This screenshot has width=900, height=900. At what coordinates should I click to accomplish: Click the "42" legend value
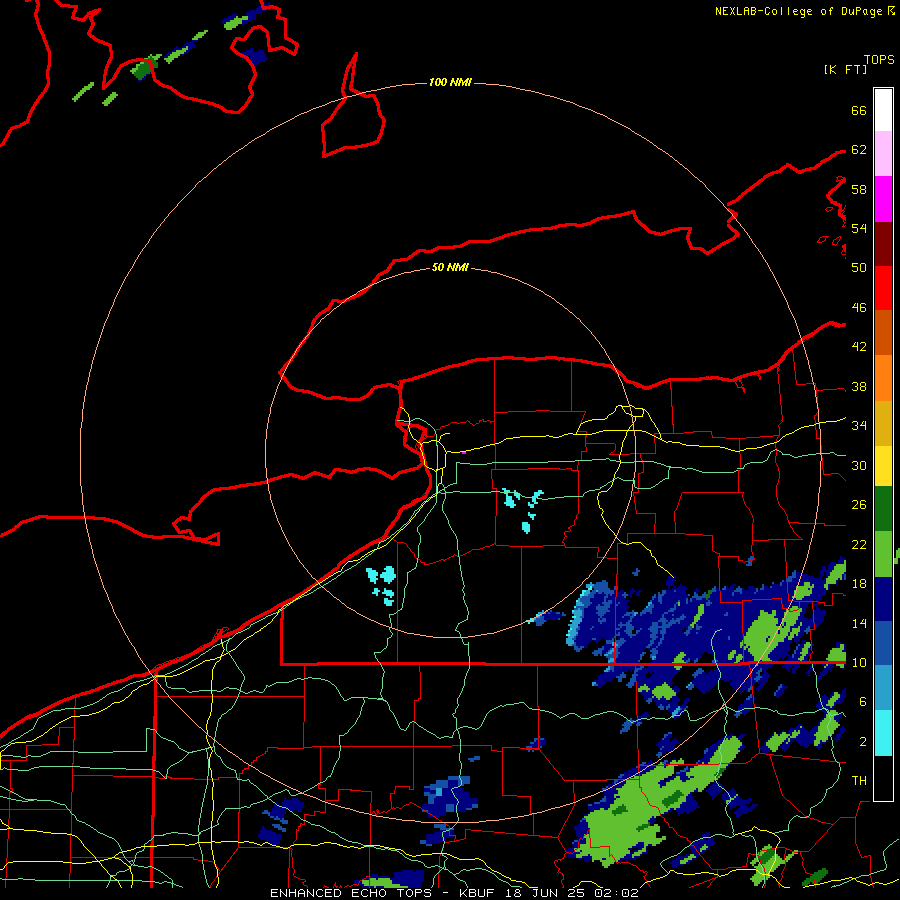click(x=859, y=347)
